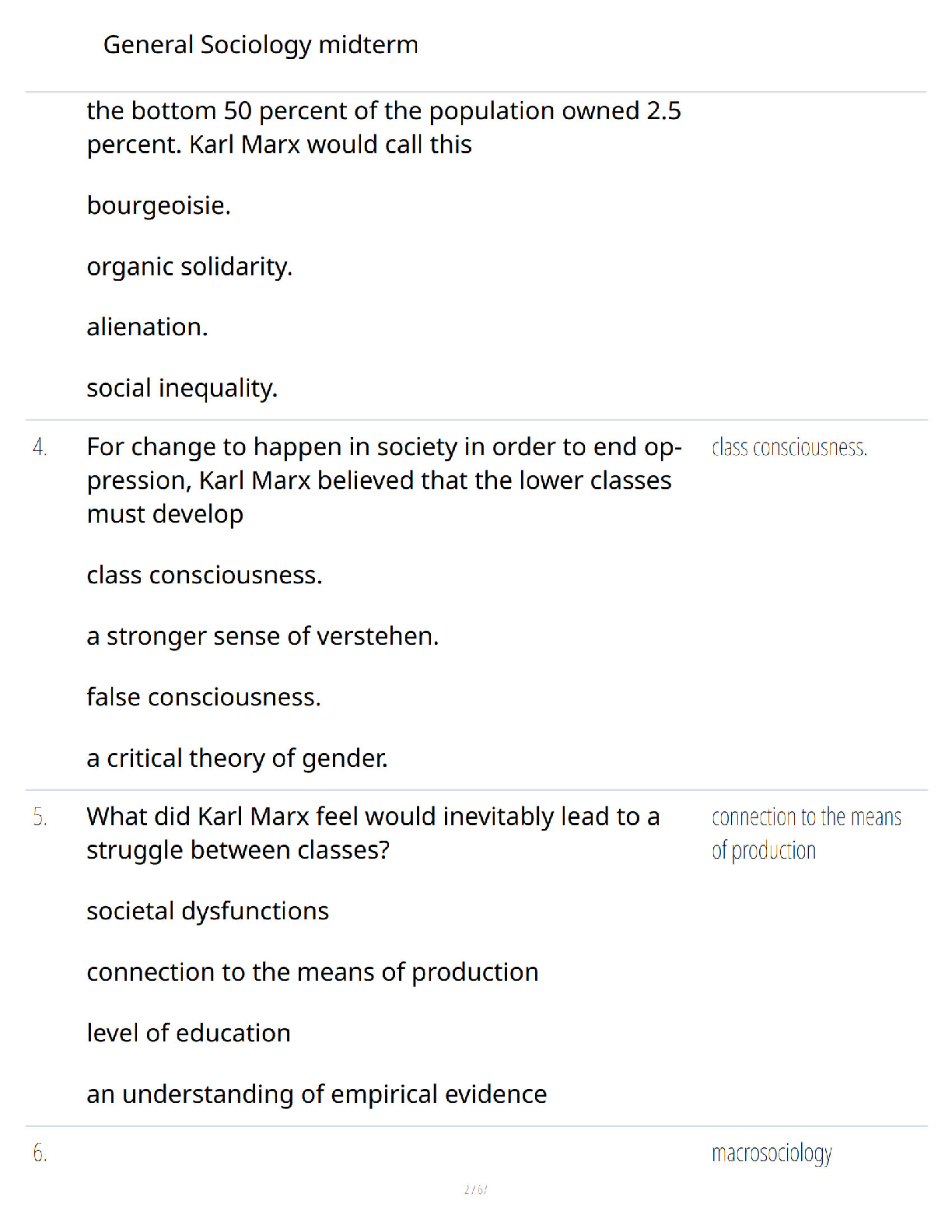
Task: Select the answer option class consciousness under question 4
Action: click(205, 575)
